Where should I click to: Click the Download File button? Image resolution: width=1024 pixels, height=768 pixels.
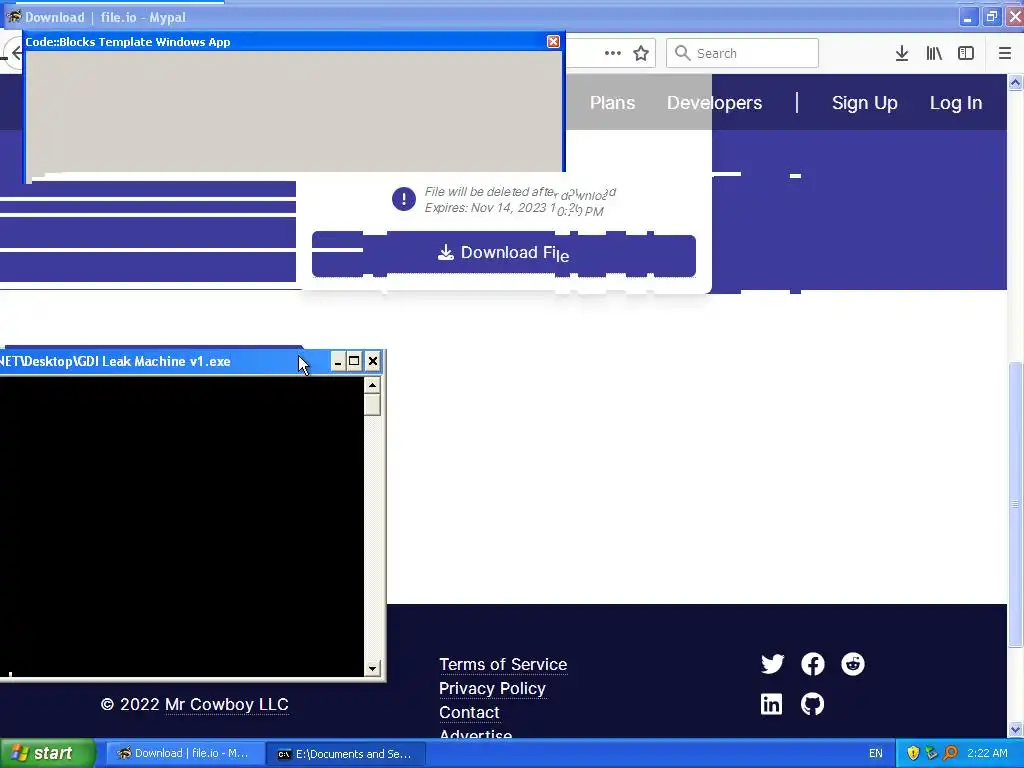[x=504, y=254]
